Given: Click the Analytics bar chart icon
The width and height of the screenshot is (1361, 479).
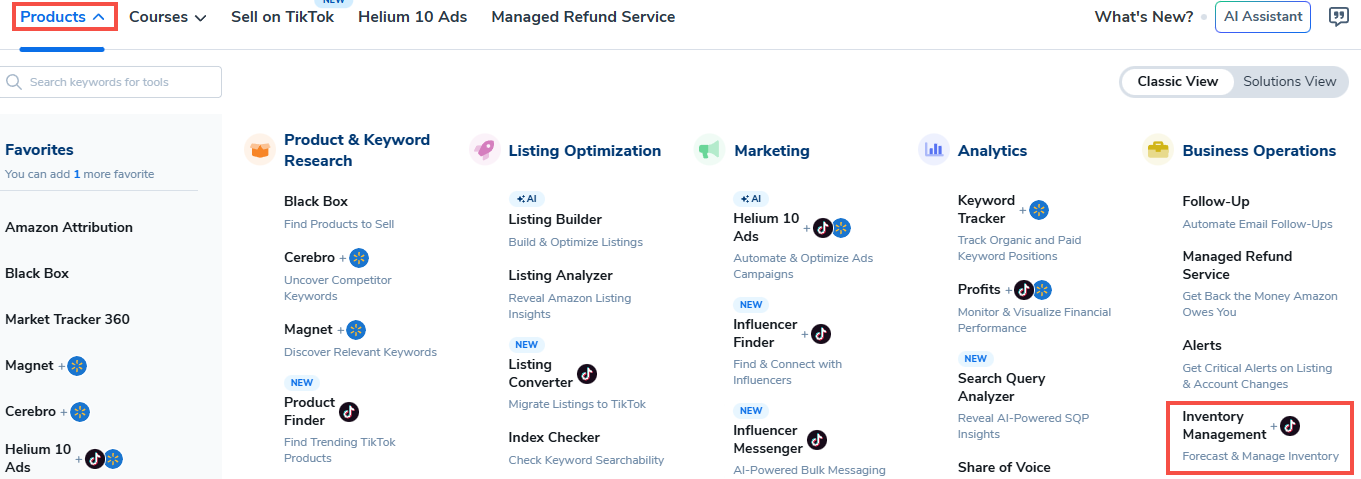Looking at the screenshot, I should (933, 150).
